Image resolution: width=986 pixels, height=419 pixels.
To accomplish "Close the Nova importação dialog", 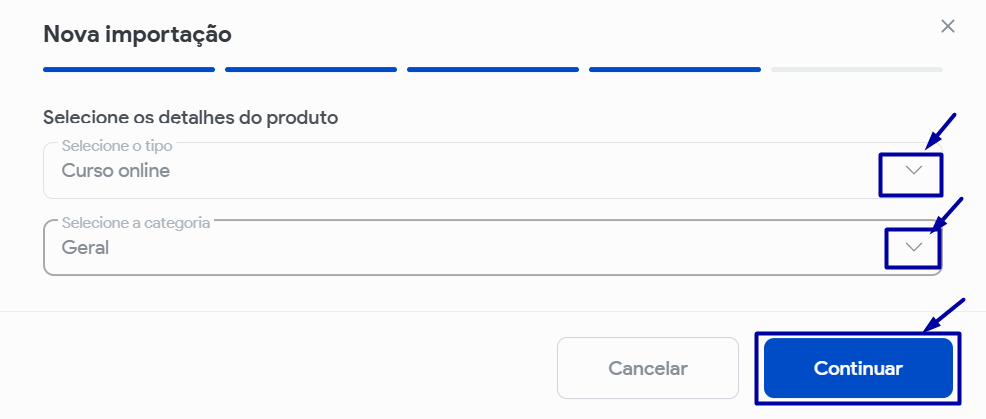I will click(948, 27).
